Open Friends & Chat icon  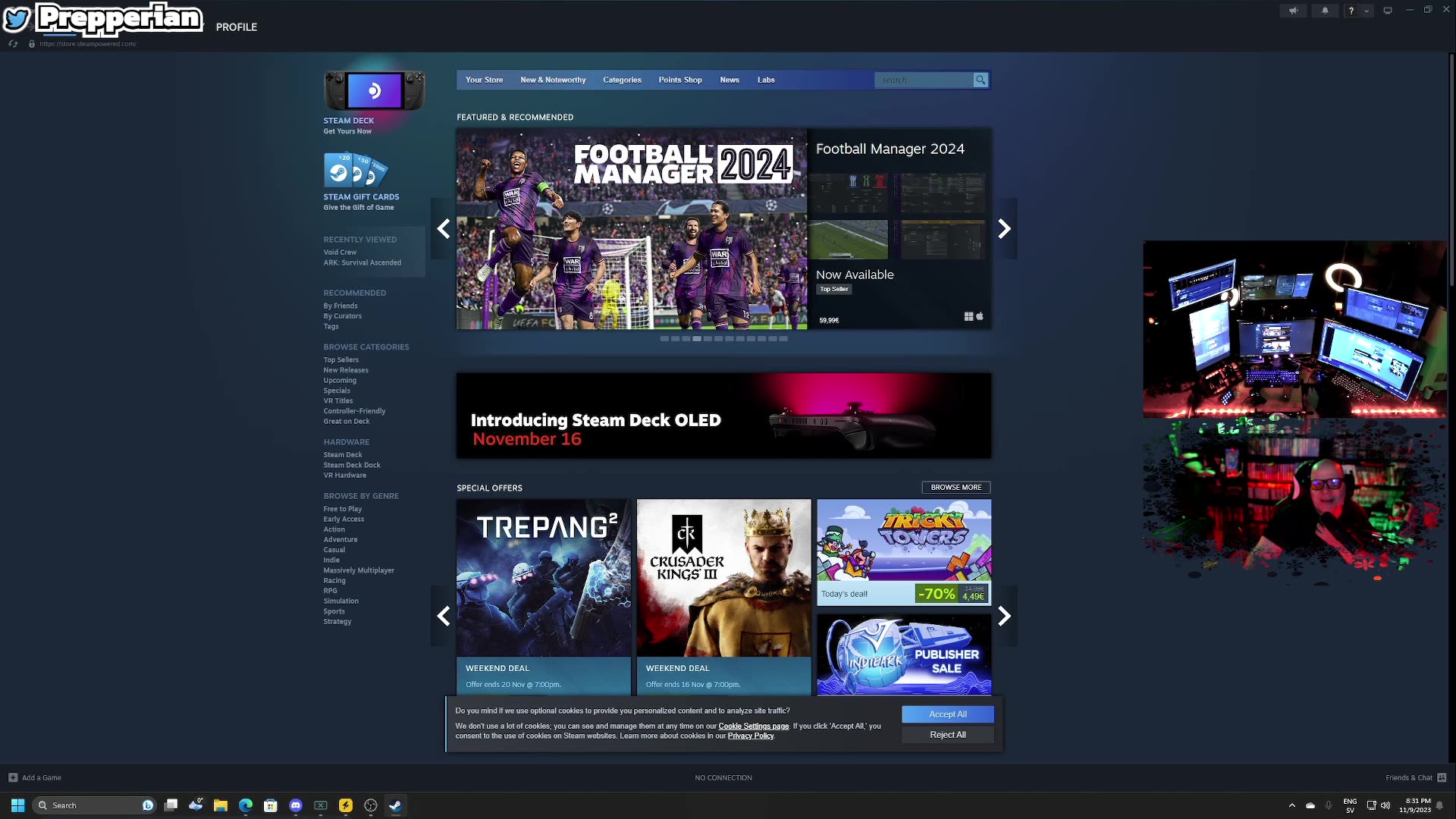click(1442, 777)
